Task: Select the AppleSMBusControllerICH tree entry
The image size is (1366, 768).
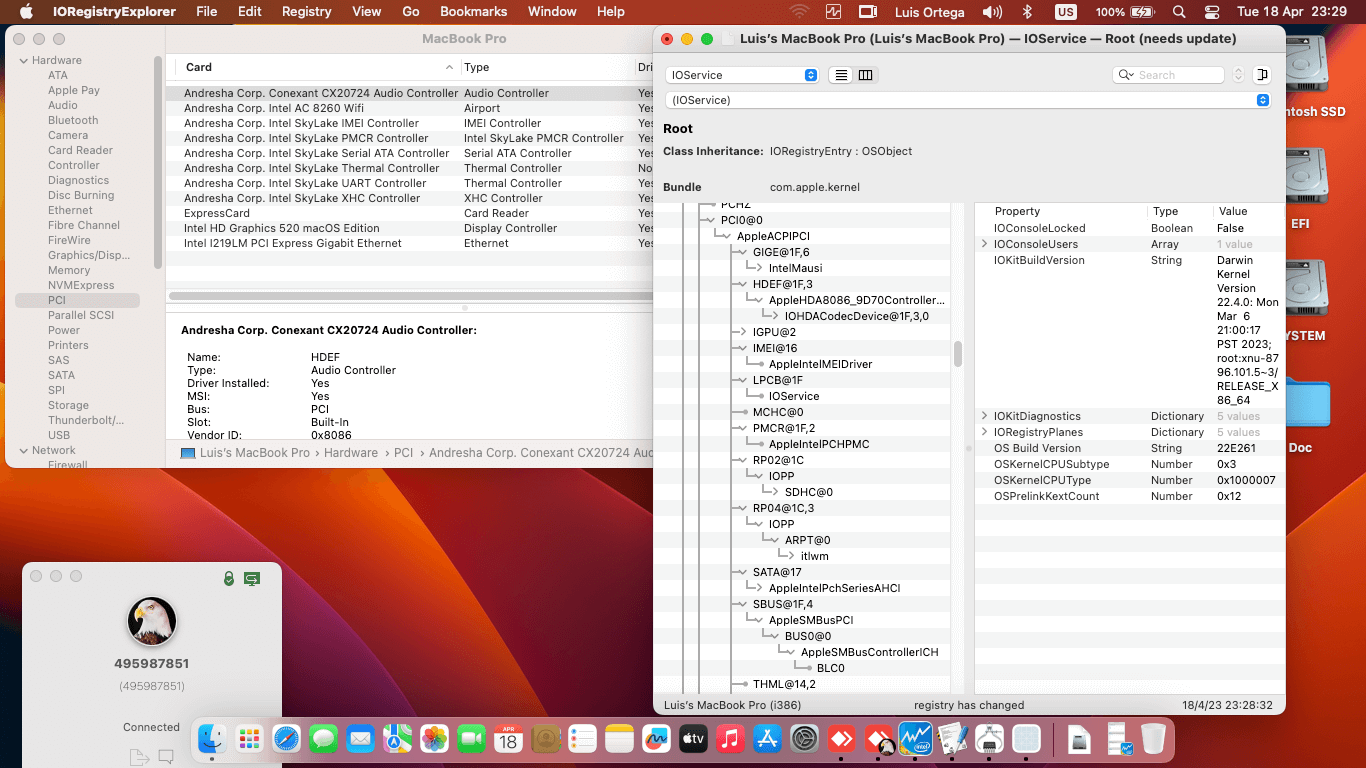Action: (869, 652)
